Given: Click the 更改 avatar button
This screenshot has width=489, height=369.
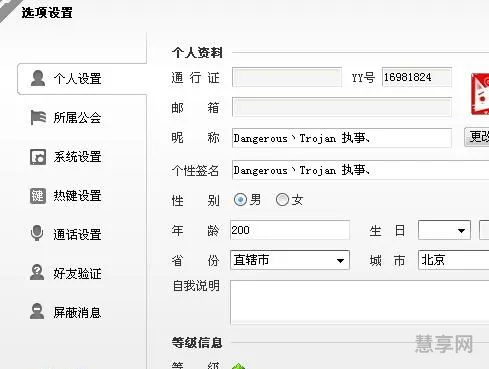Looking at the screenshot, I should [x=477, y=137].
